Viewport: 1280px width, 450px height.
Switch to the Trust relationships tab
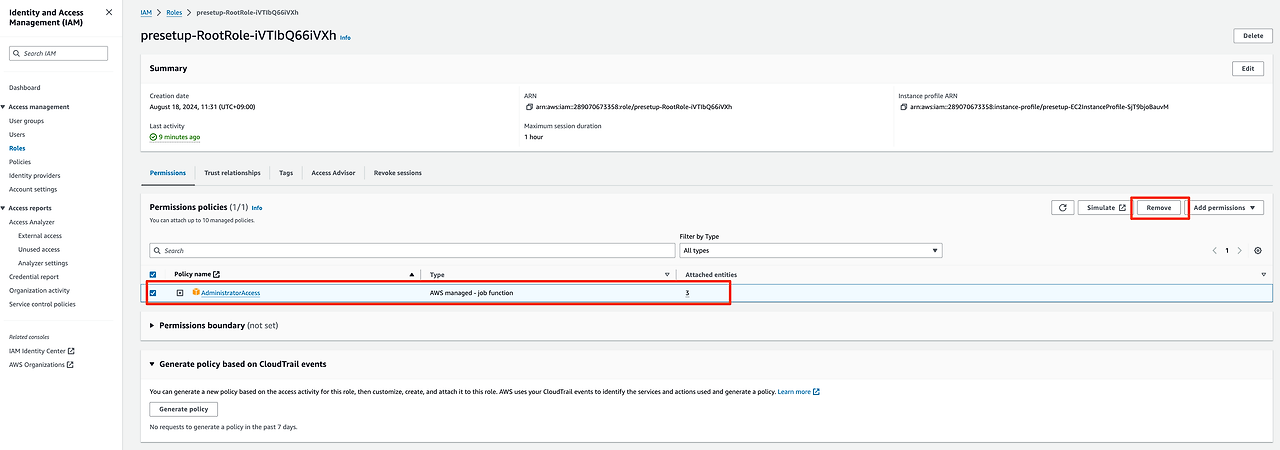232,173
